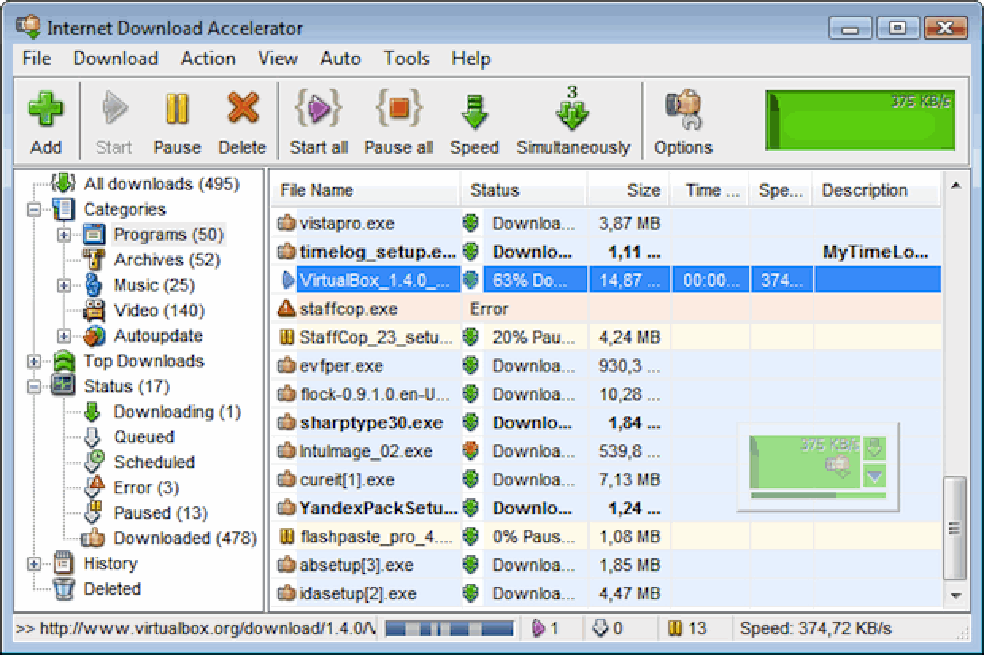
Task: Open the Auto menu
Action: [341, 59]
